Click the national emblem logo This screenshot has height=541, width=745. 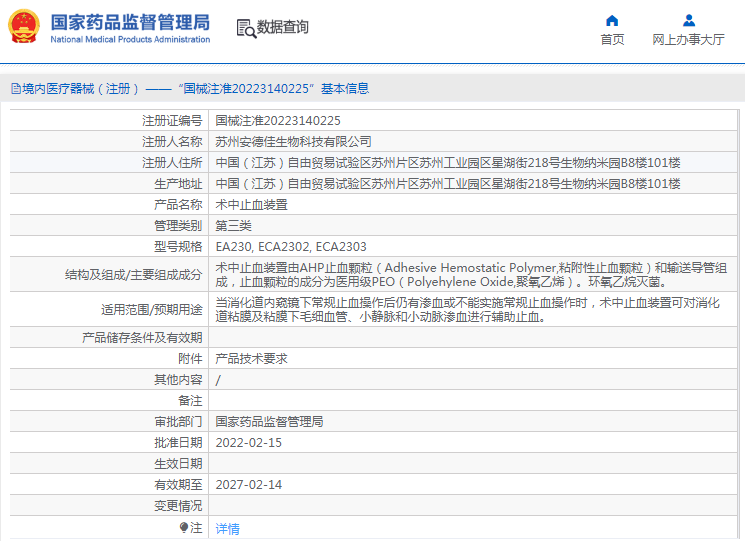pos(24,27)
